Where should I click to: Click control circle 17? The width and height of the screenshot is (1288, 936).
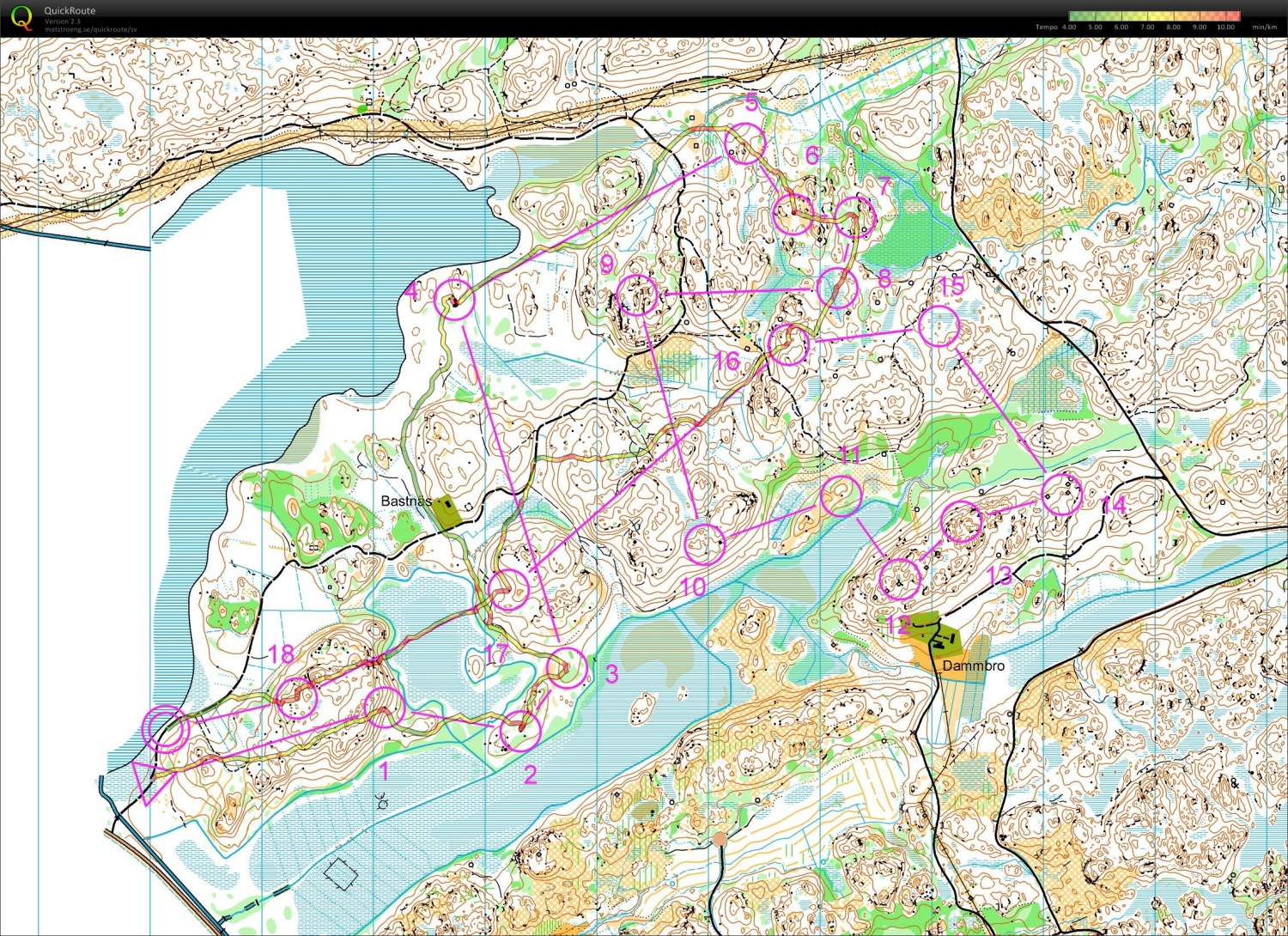(x=509, y=589)
